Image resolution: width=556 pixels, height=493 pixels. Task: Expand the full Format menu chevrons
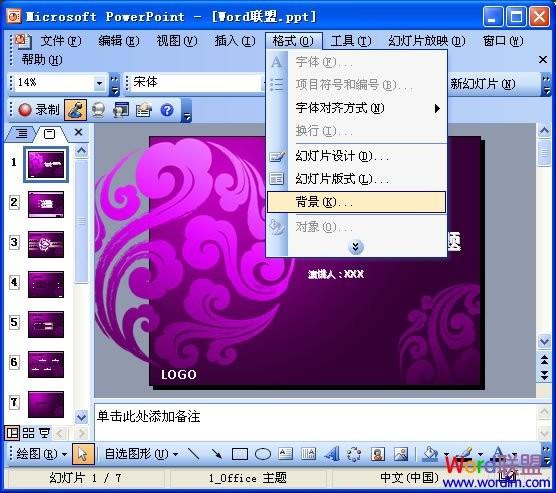click(356, 246)
